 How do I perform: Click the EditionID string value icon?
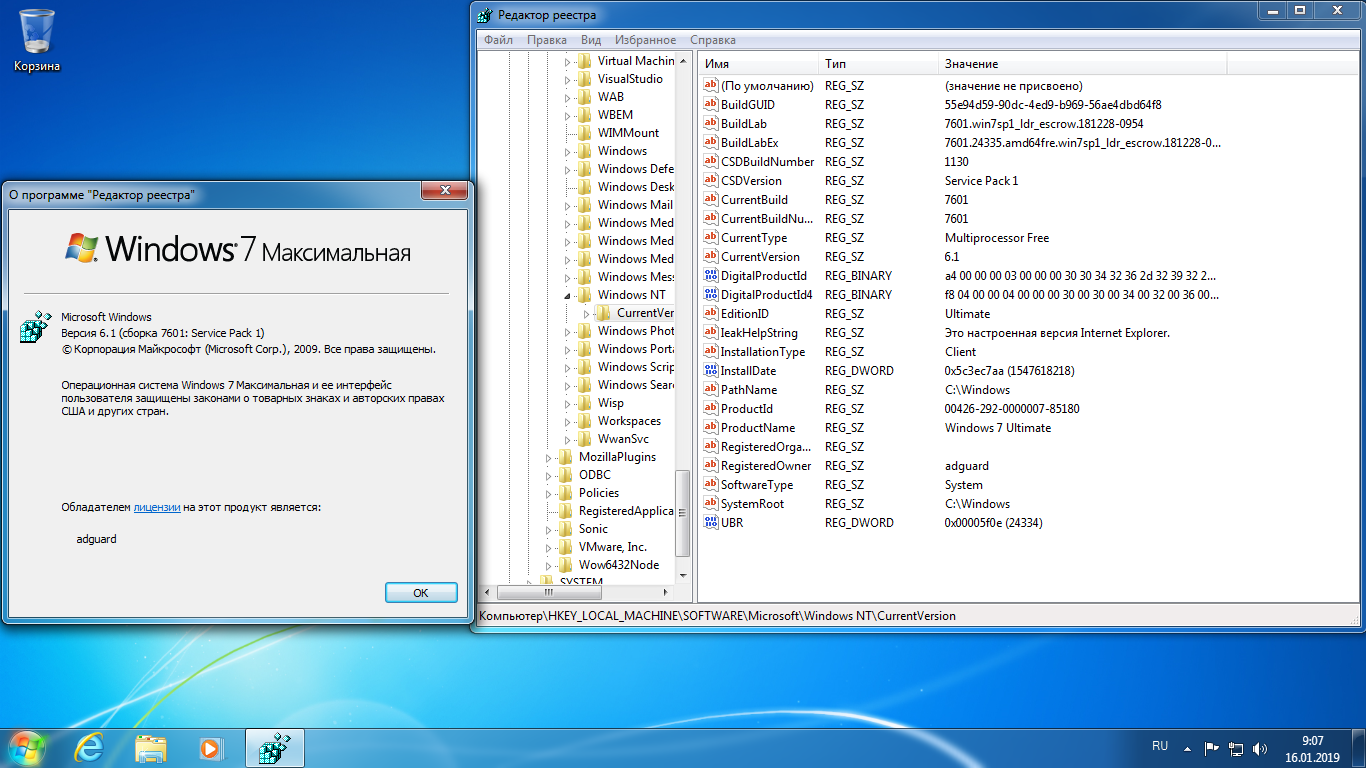pyautogui.click(x=711, y=314)
